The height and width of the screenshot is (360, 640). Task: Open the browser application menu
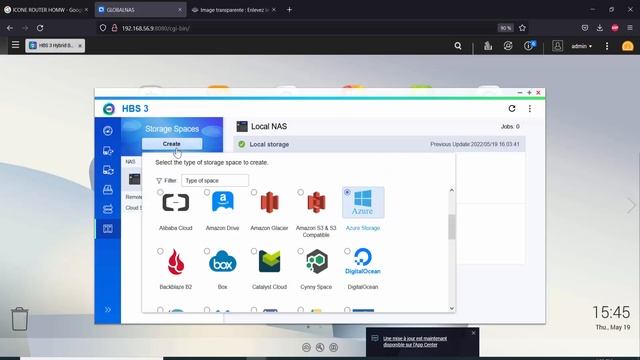tap(630, 28)
